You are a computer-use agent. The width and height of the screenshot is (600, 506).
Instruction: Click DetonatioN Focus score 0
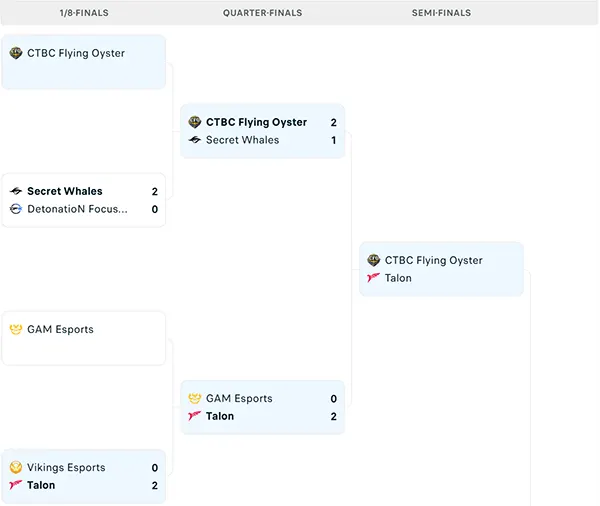click(155, 209)
